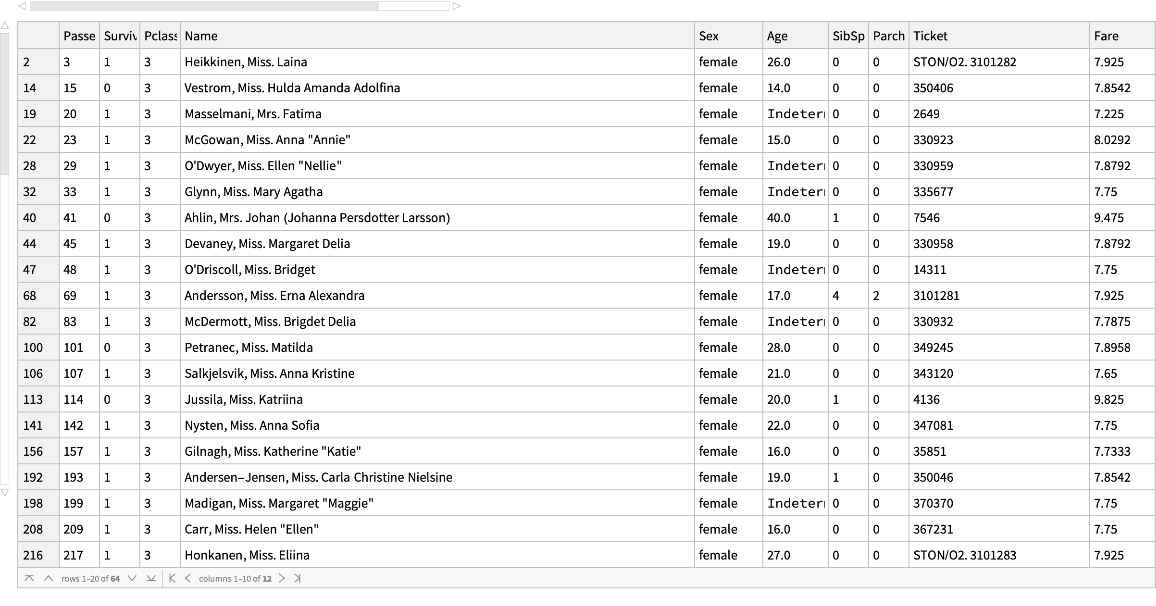The width and height of the screenshot is (1156, 606).
Task: Go to next page of rows
Action: tap(132, 579)
